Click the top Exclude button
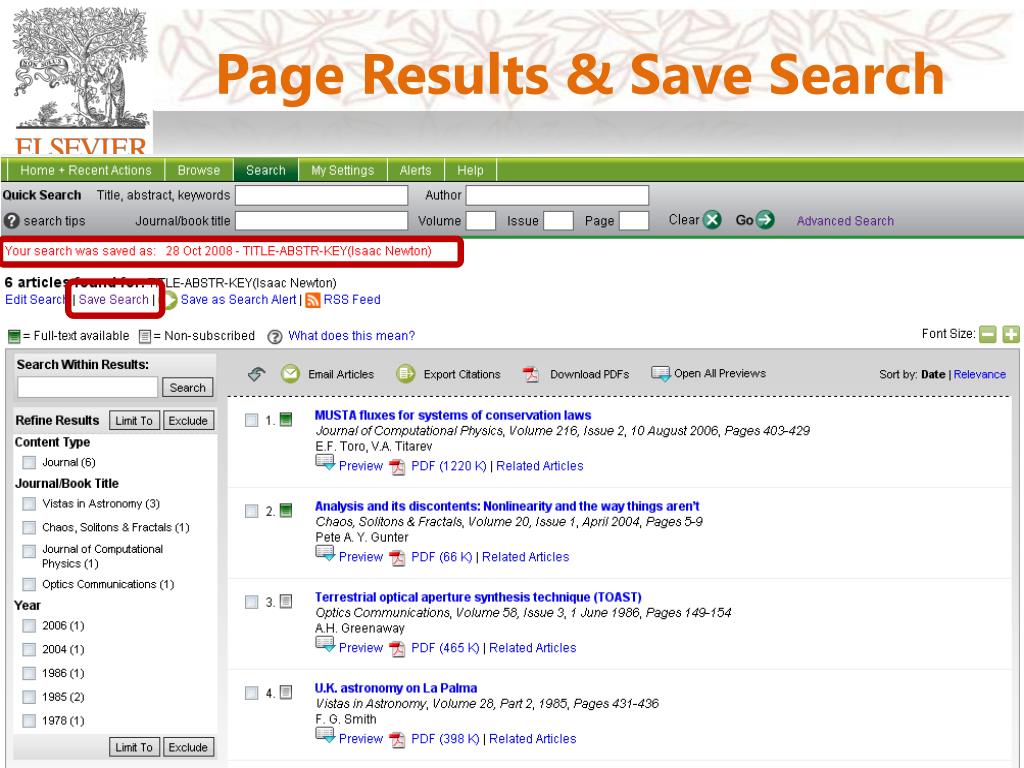This screenshot has width=1024, height=768. click(x=188, y=421)
